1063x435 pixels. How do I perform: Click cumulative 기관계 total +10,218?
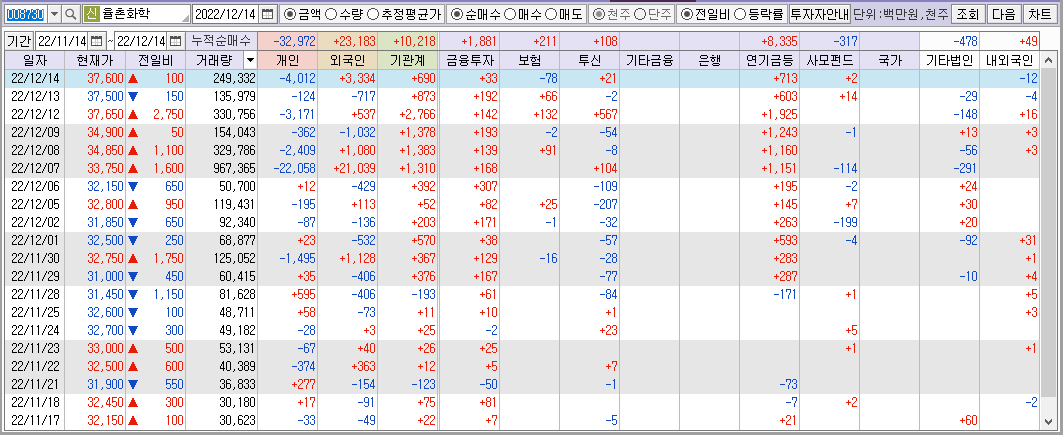(x=409, y=41)
